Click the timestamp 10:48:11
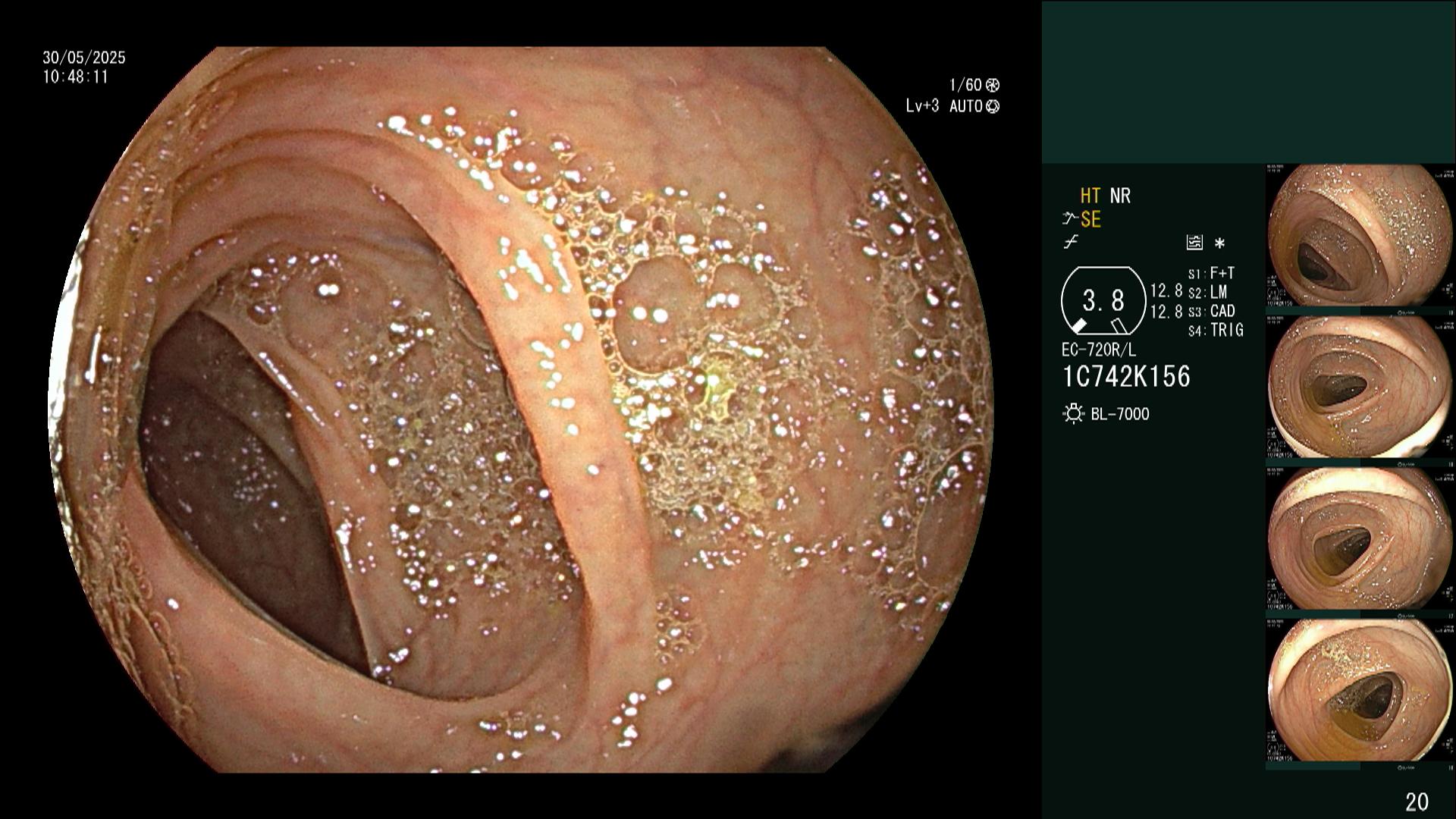The height and width of the screenshot is (819, 1456). (x=76, y=77)
